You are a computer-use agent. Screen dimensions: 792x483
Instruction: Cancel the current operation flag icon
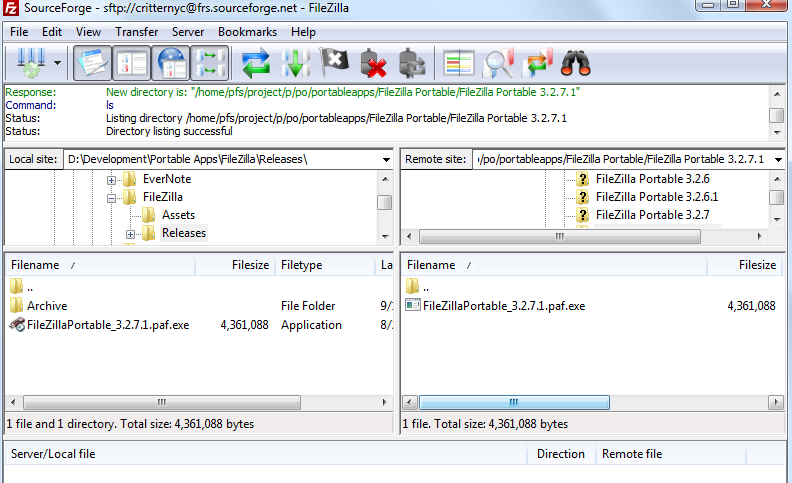(334, 63)
